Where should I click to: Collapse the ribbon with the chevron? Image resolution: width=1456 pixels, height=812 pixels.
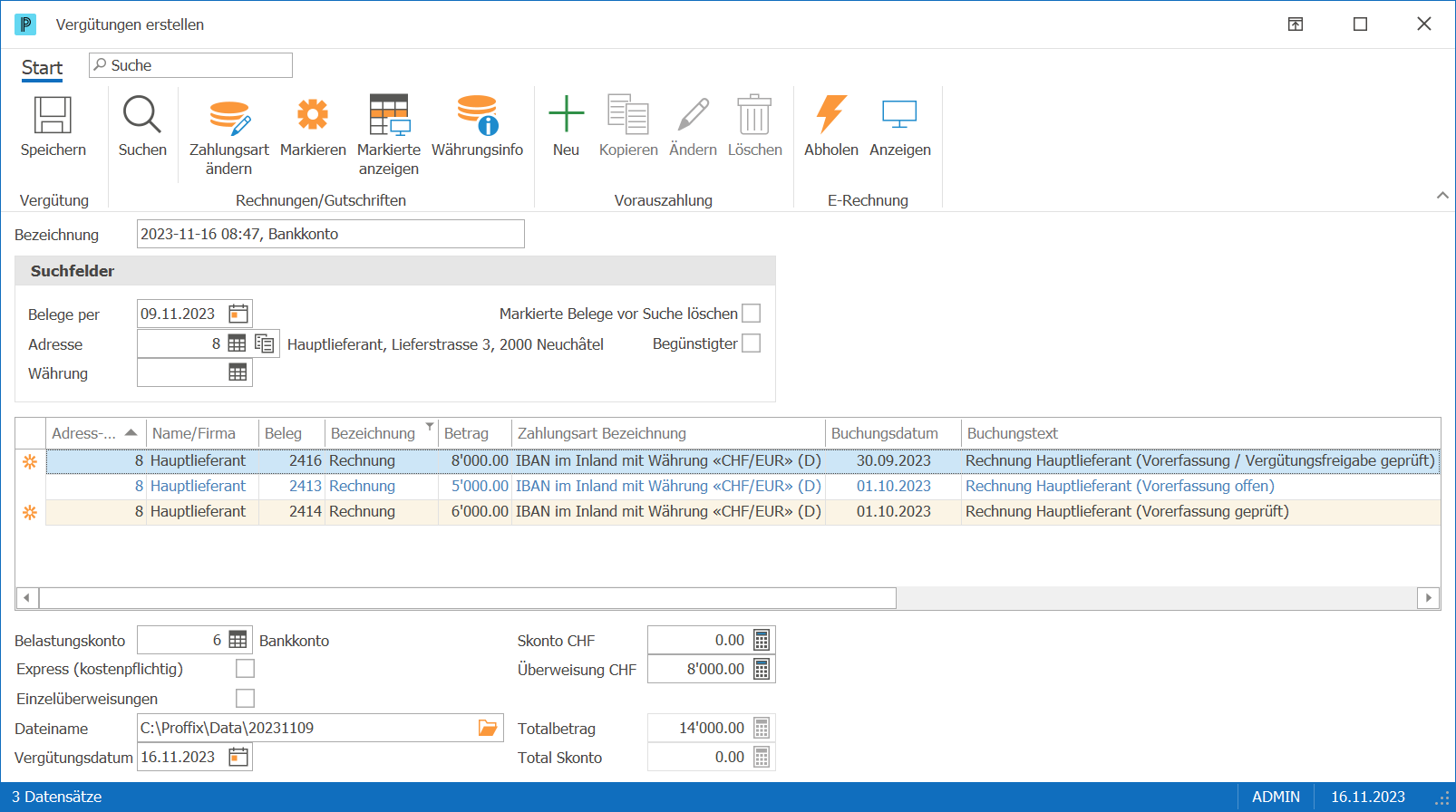coord(1442,196)
